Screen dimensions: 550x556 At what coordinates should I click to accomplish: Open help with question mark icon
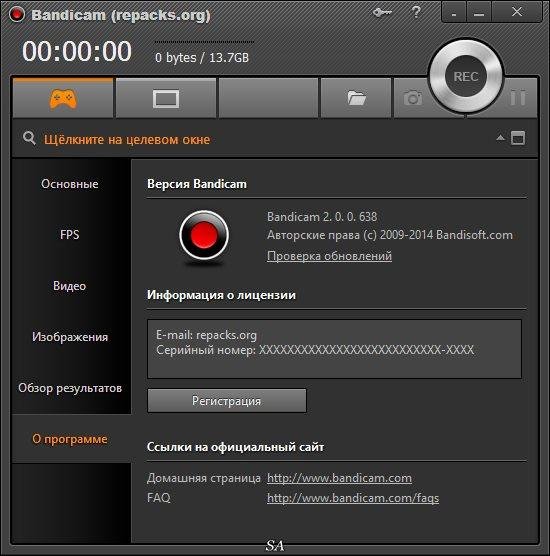pyautogui.click(x=416, y=12)
